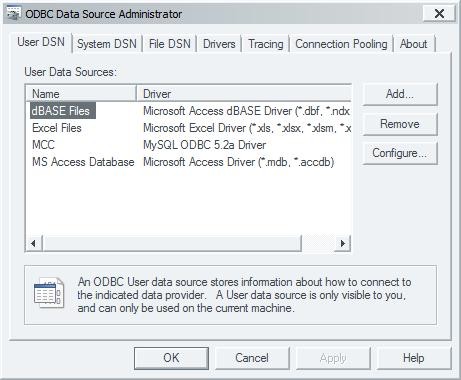The width and height of the screenshot is (461, 380).
Task: Open Configure... for selected source
Action: click(x=400, y=153)
